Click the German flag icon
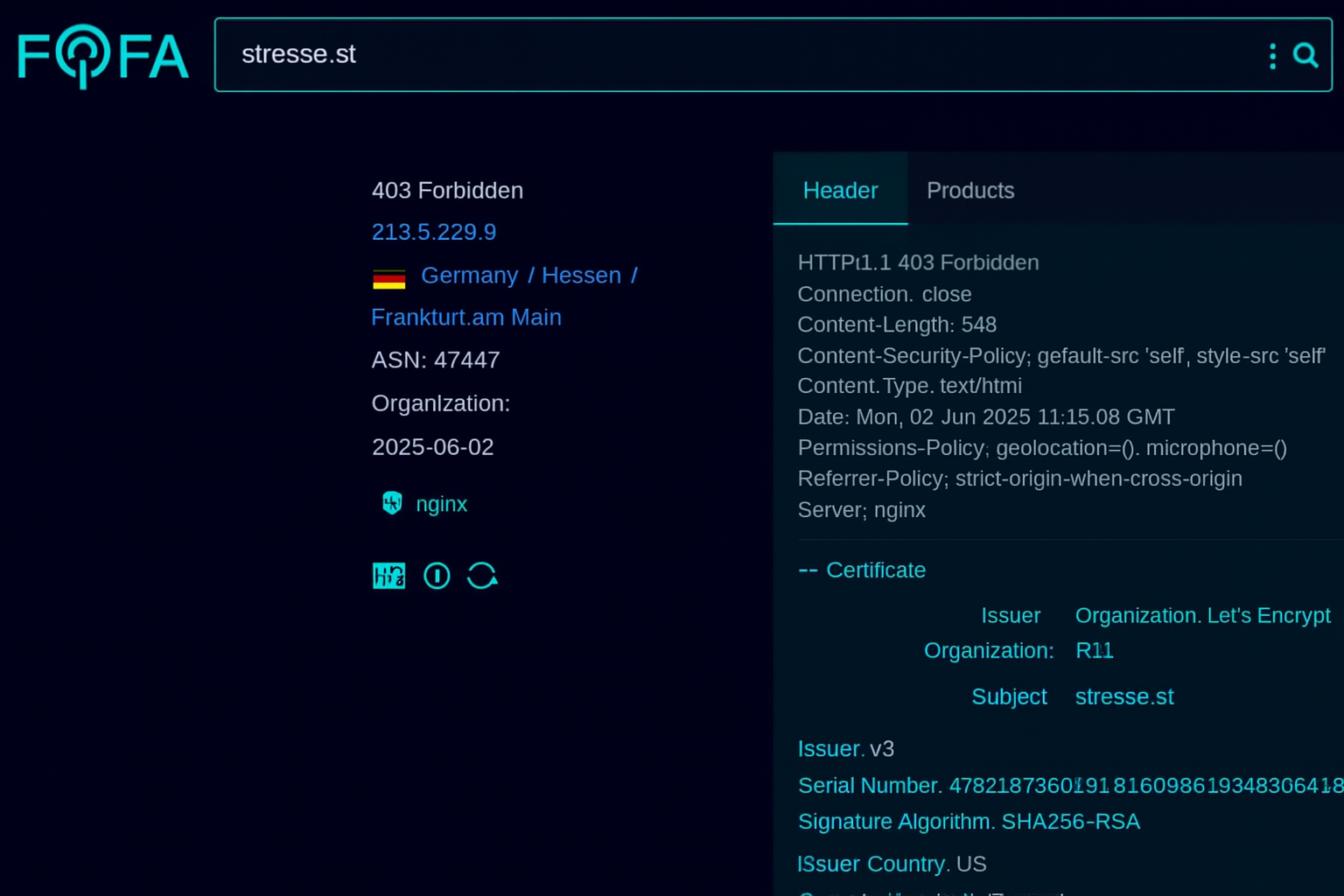1344x896 pixels. [389, 278]
